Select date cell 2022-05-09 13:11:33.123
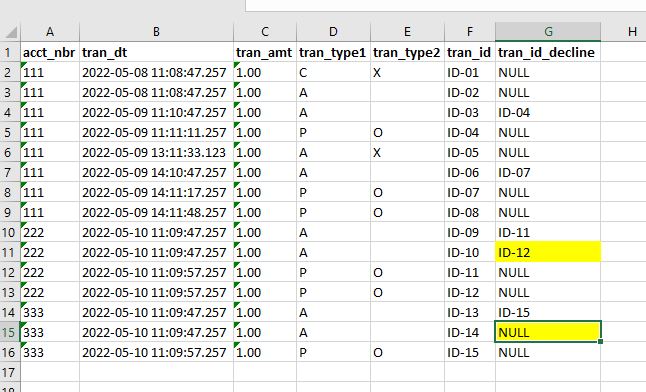 157,153
